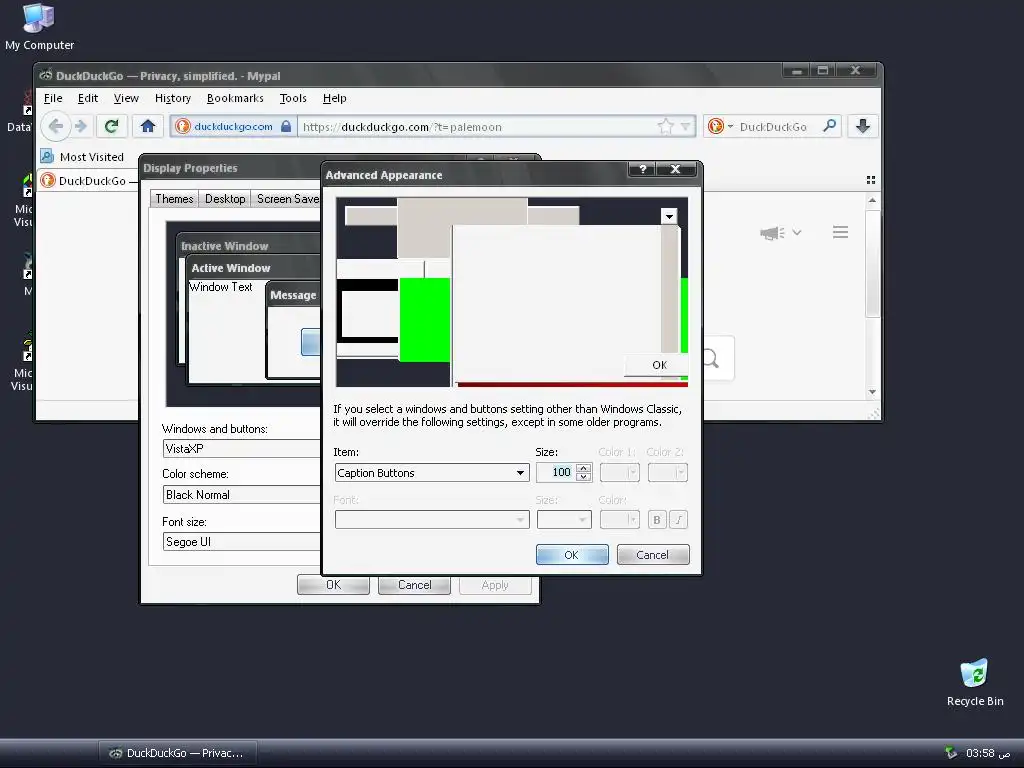Open the DuckDuckGo page hamburger menu
This screenshot has height=768, width=1024.
click(840, 232)
